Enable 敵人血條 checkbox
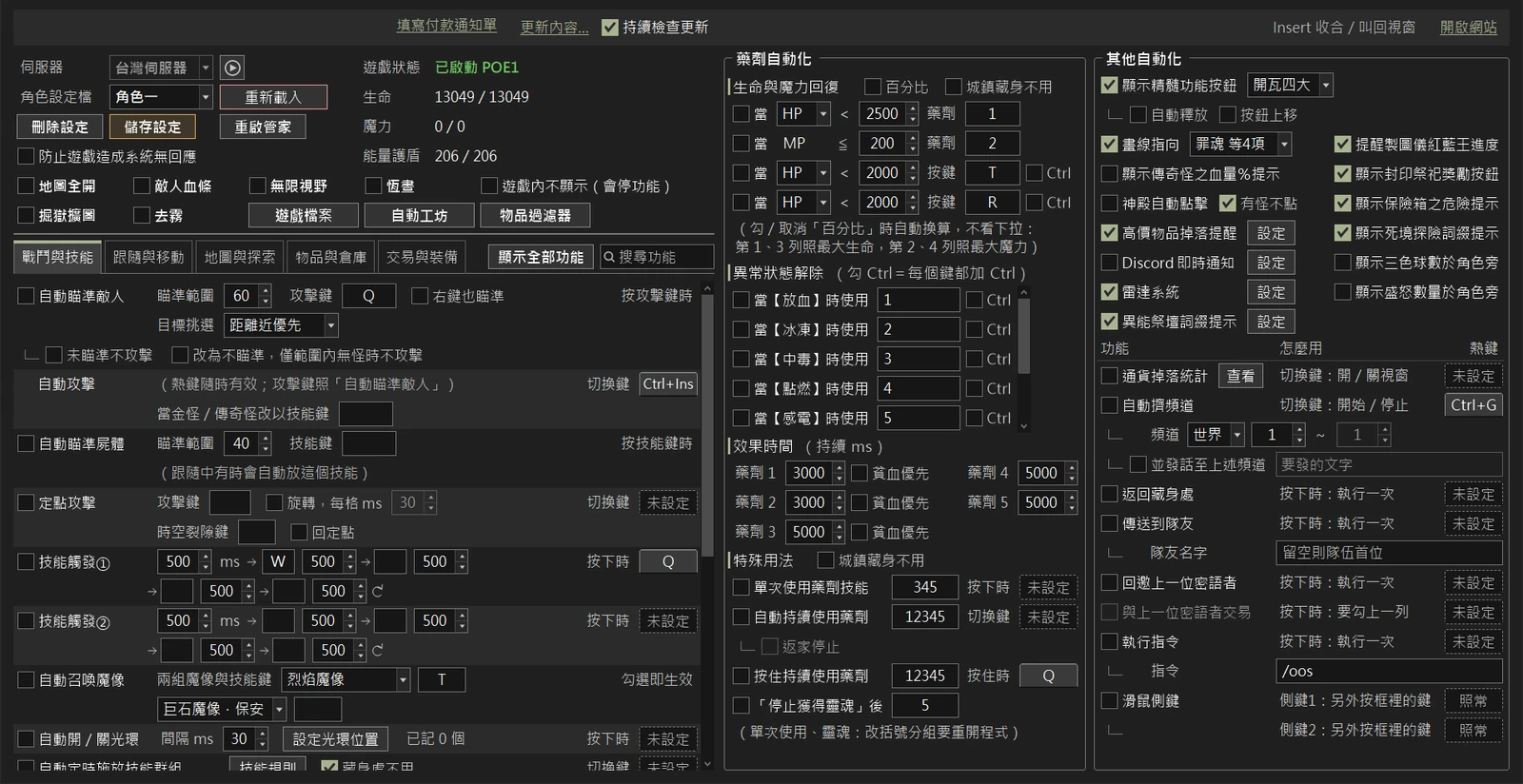Viewport: 1523px width, 784px height. (142, 186)
